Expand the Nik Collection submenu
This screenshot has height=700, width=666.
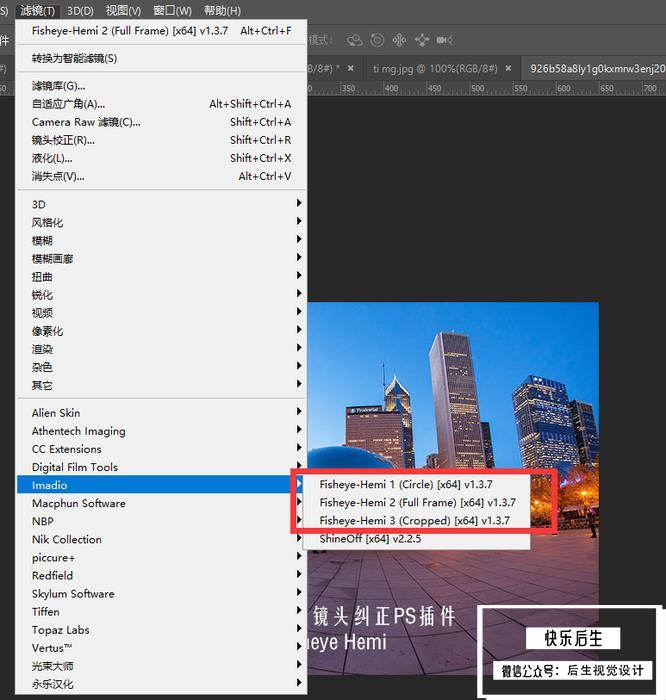pos(161,539)
